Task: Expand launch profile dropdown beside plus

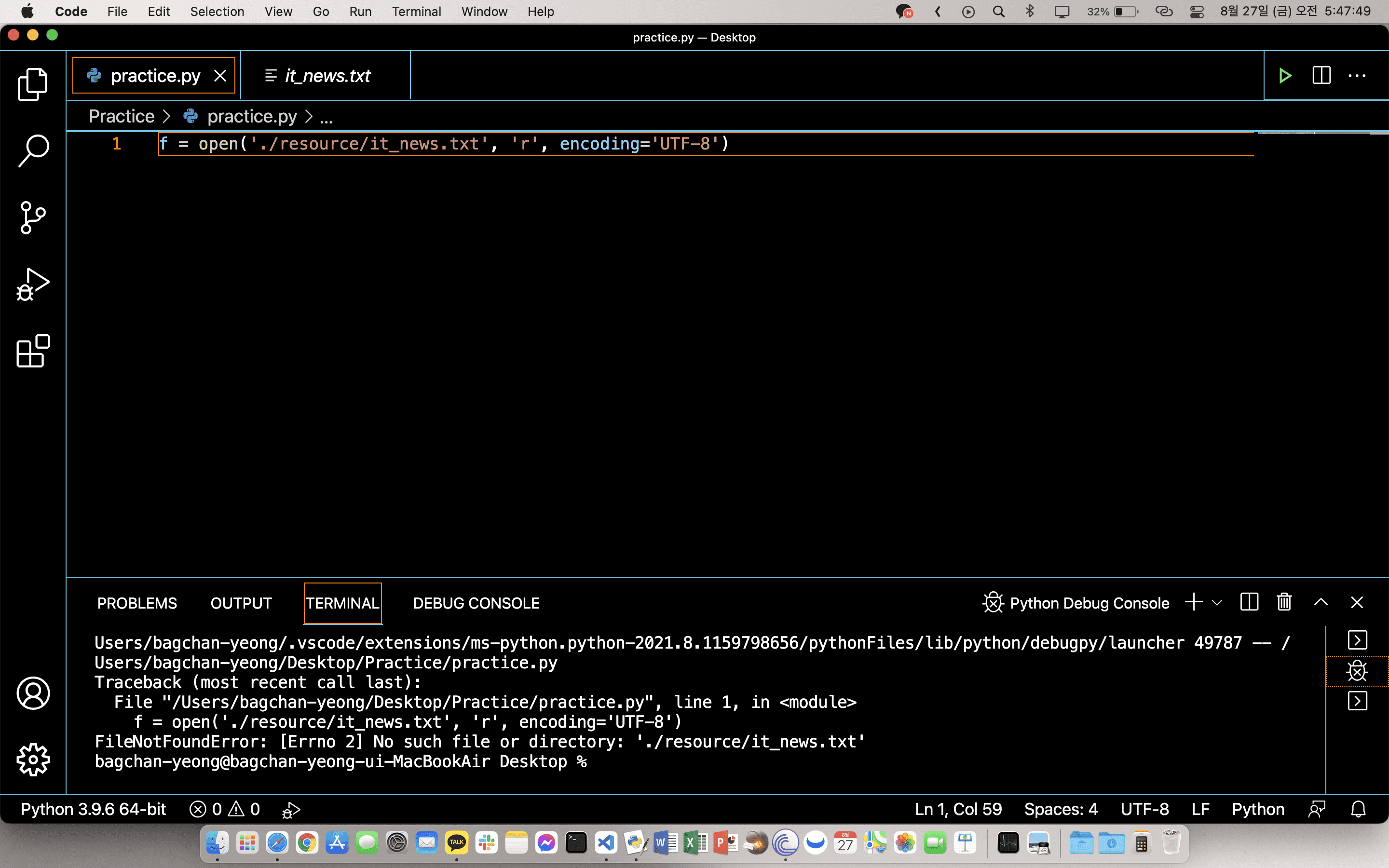Action: point(1217,603)
